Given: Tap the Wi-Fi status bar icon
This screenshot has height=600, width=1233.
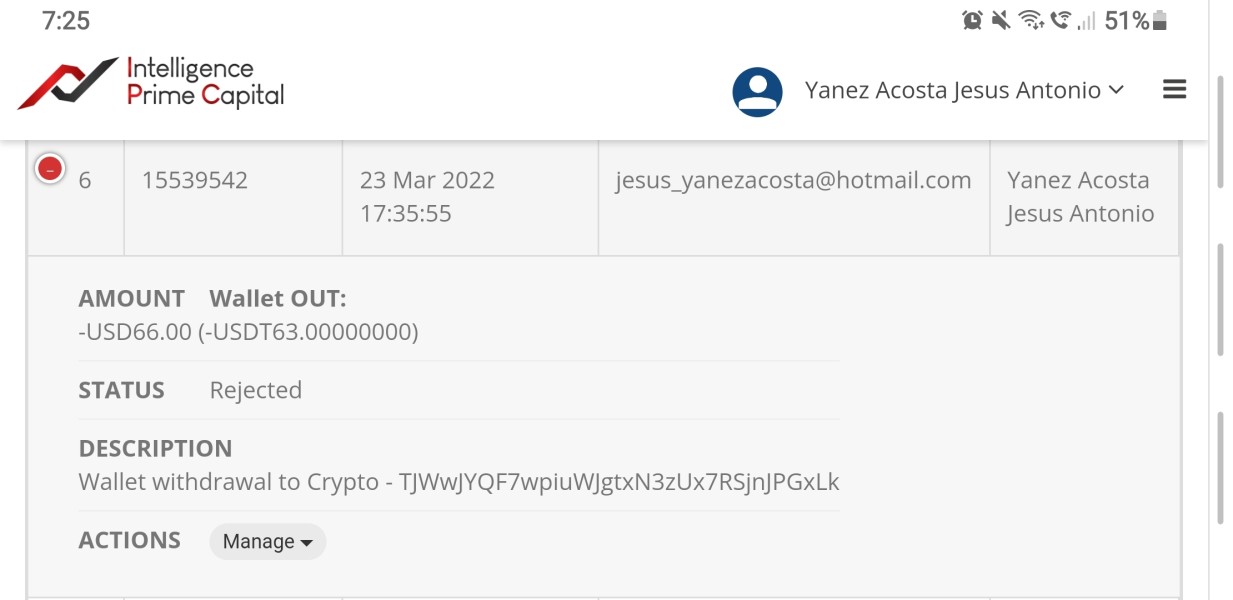Looking at the screenshot, I should (1030, 20).
